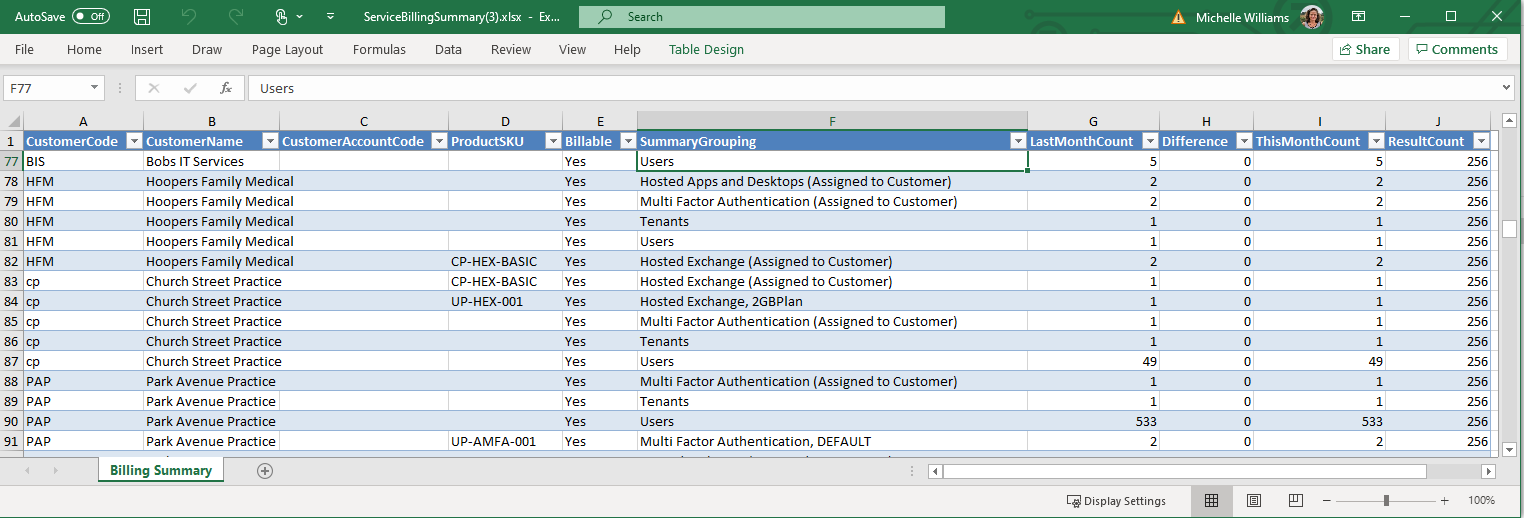Open the Comments button
This screenshot has width=1524, height=518.
(1457, 49)
